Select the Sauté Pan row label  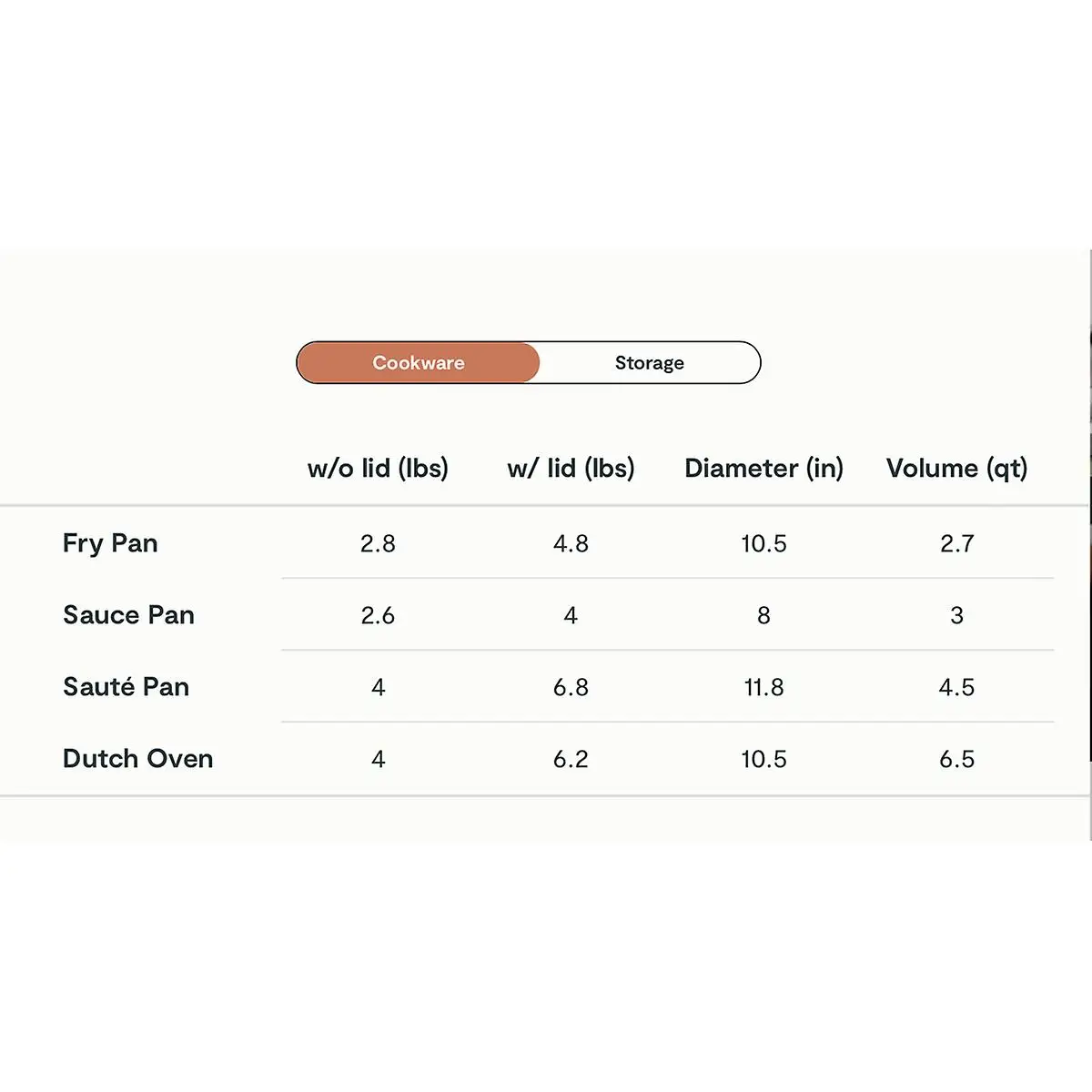126,687
